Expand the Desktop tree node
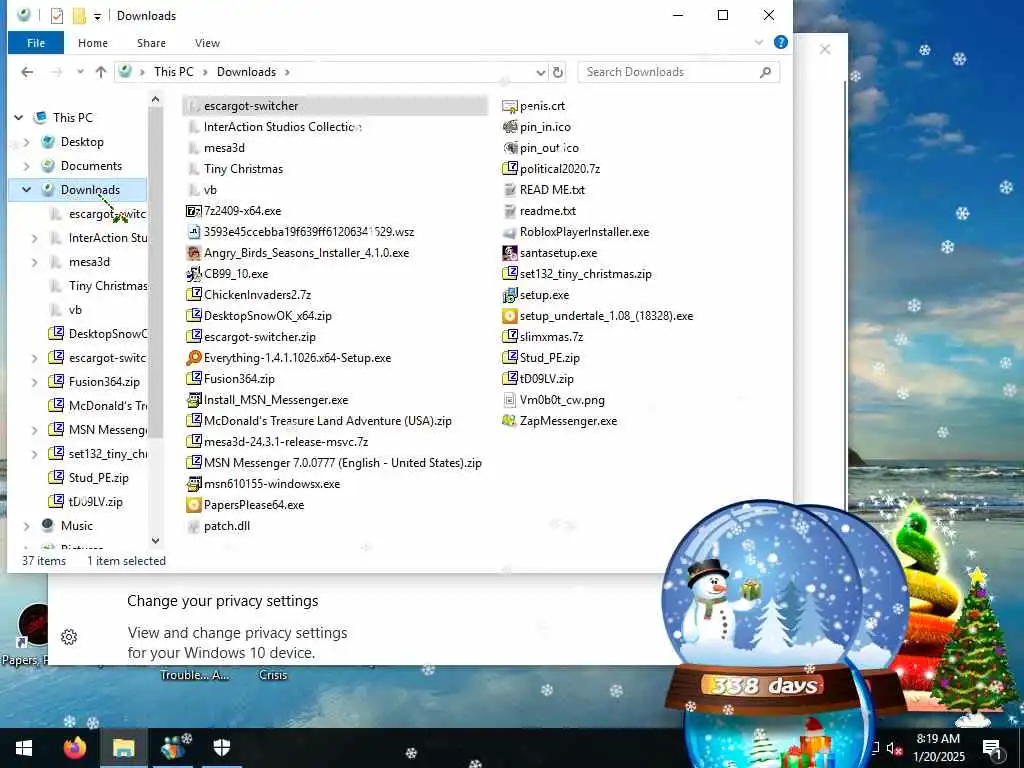This screenshot has width=1024, height=768. tap(27, 142)
